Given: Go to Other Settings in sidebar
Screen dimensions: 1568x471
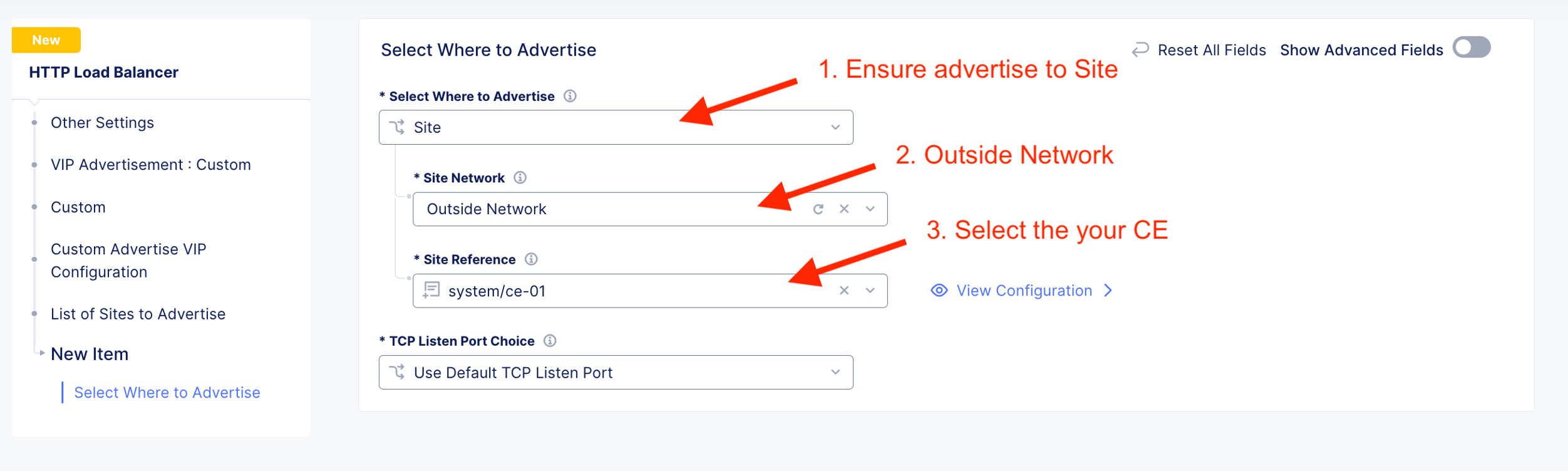Looking at the screenshot, I should pos(102,123).
